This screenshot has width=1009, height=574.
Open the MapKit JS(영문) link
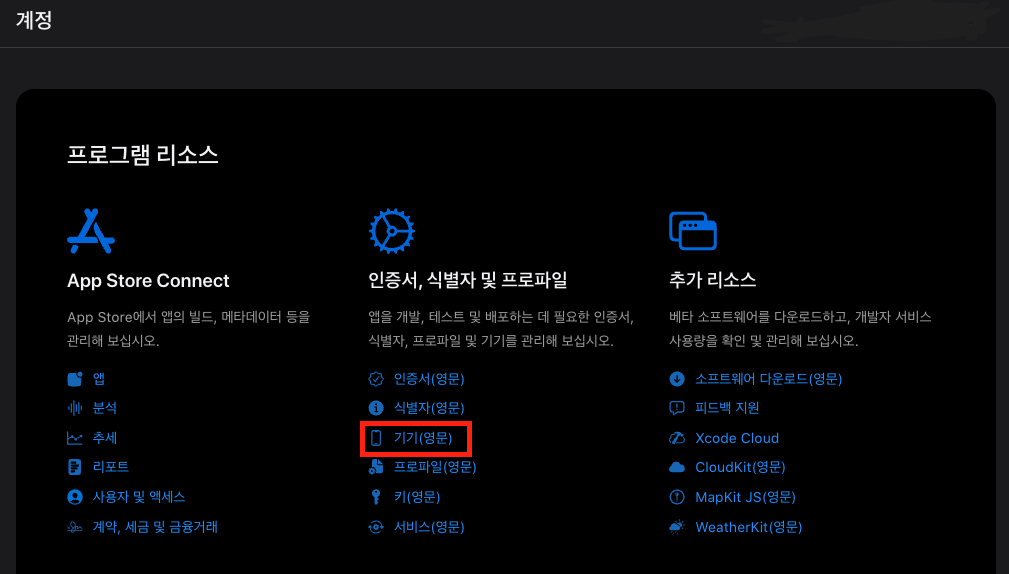(745, 497)
